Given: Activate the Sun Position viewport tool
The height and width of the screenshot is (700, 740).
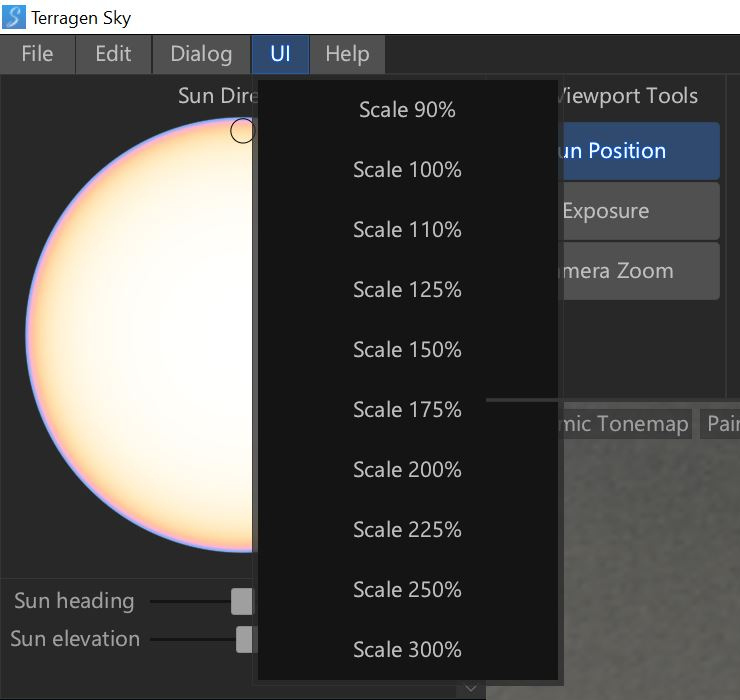Looking at the screenshot, I should pos(641,151).
